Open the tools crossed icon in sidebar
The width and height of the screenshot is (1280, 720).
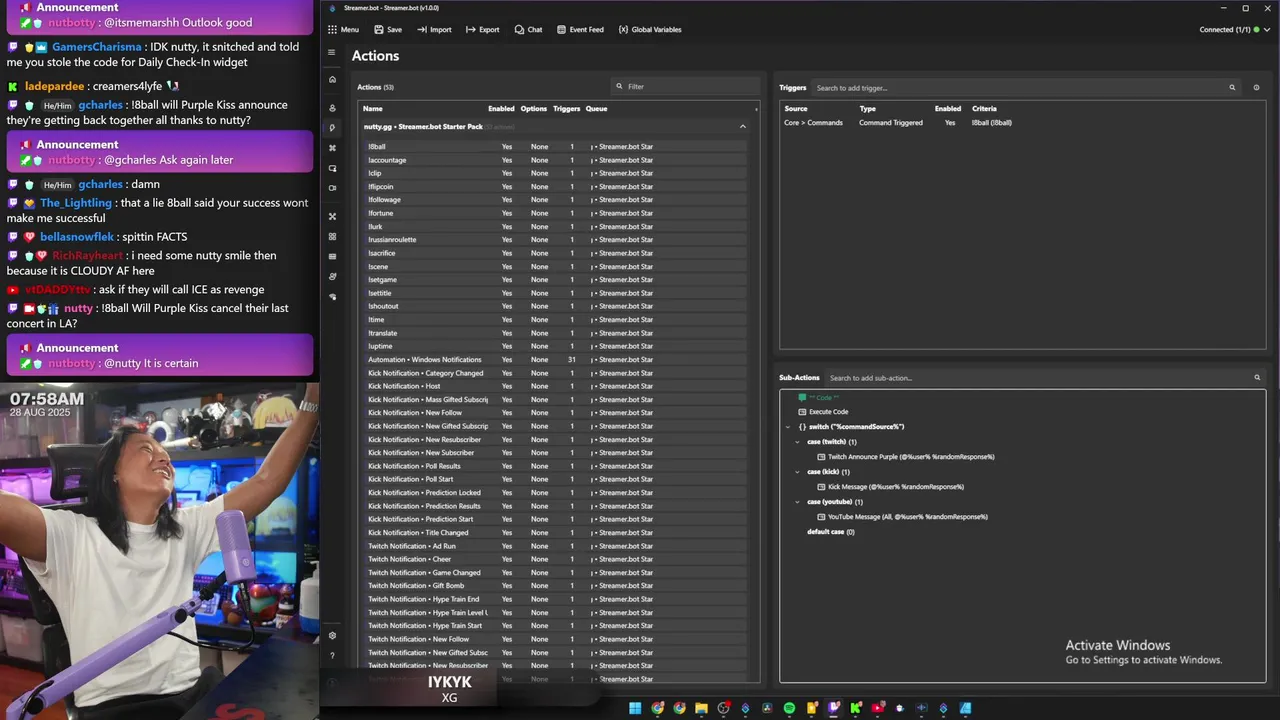coord(332,216)
